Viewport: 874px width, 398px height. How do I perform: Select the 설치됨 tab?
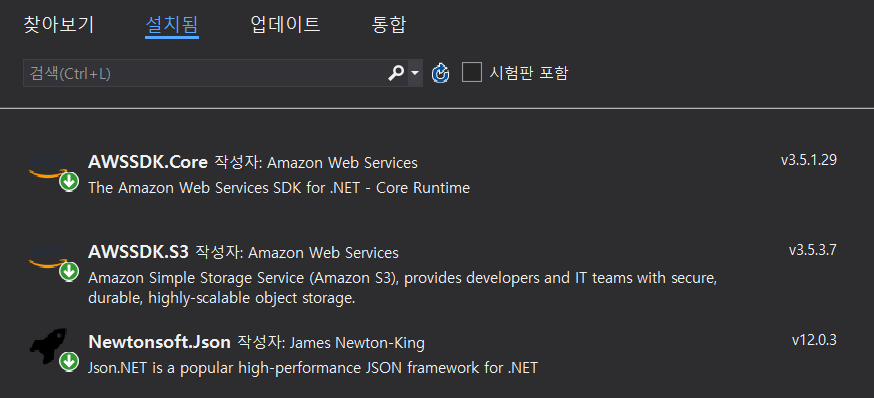pyautogui.click(x=172, y=25)
